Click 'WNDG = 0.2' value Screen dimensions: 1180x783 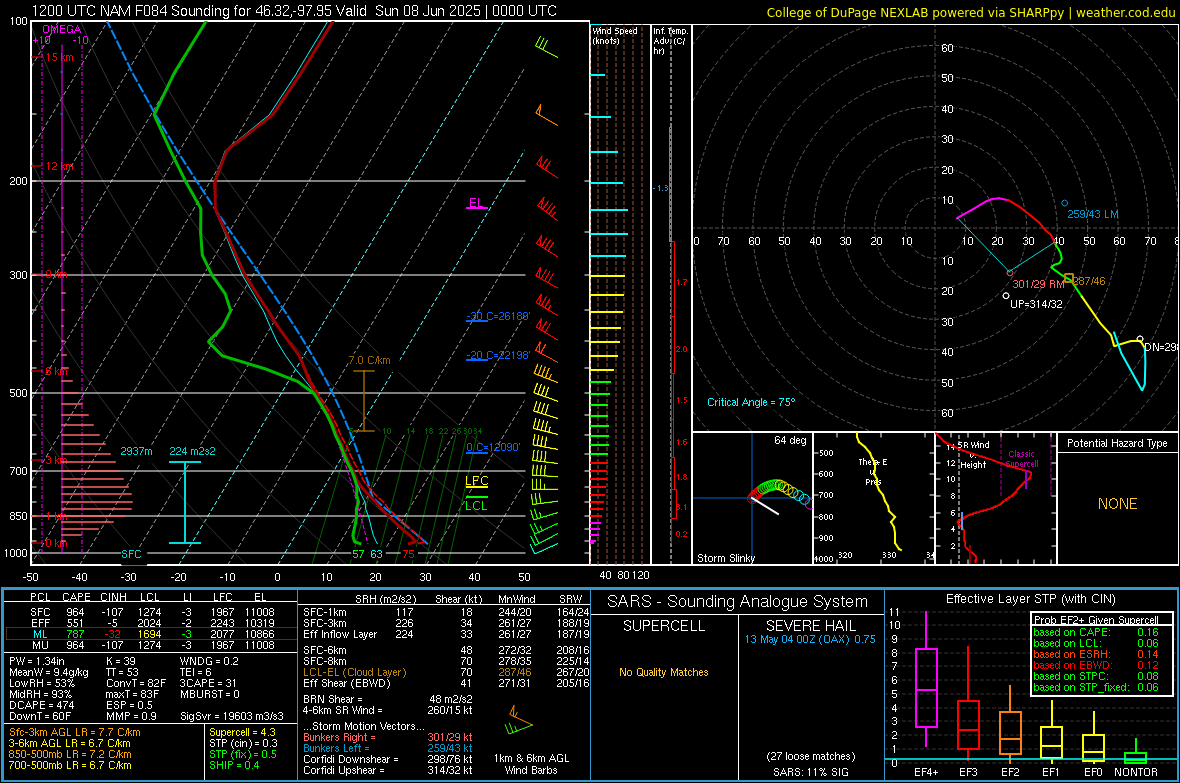[209, 661]
